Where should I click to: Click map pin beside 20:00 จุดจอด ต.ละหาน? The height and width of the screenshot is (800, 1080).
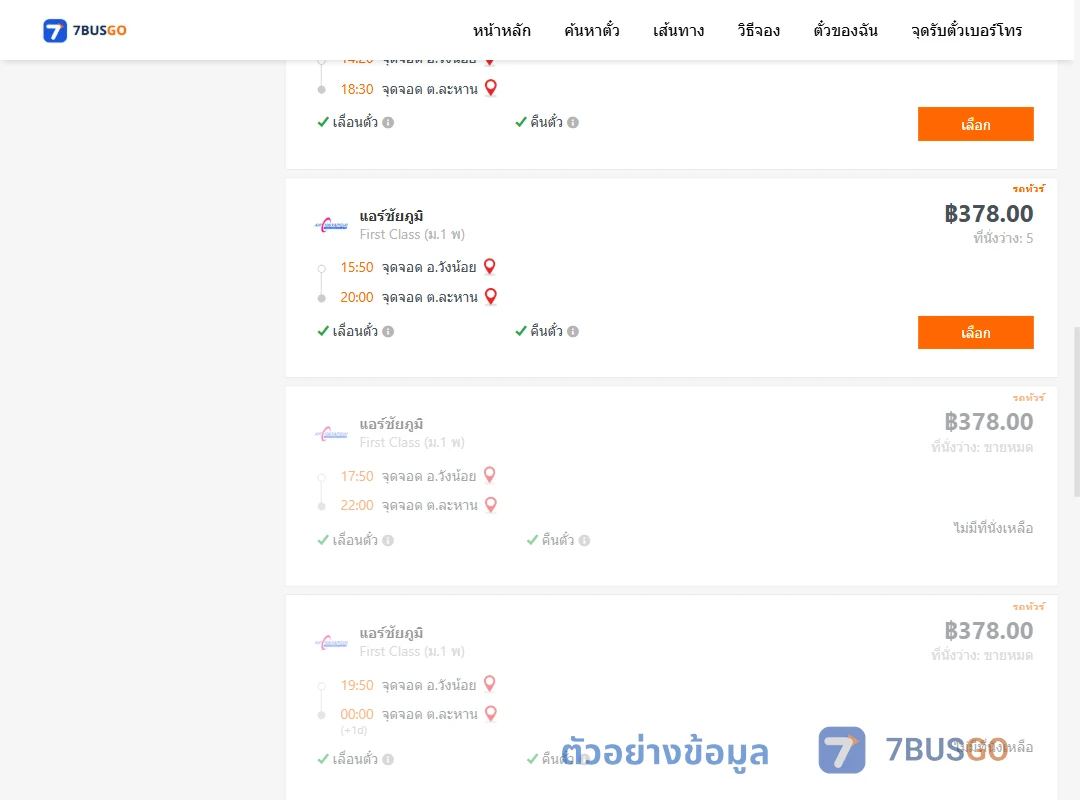click(x=490, y=296)
